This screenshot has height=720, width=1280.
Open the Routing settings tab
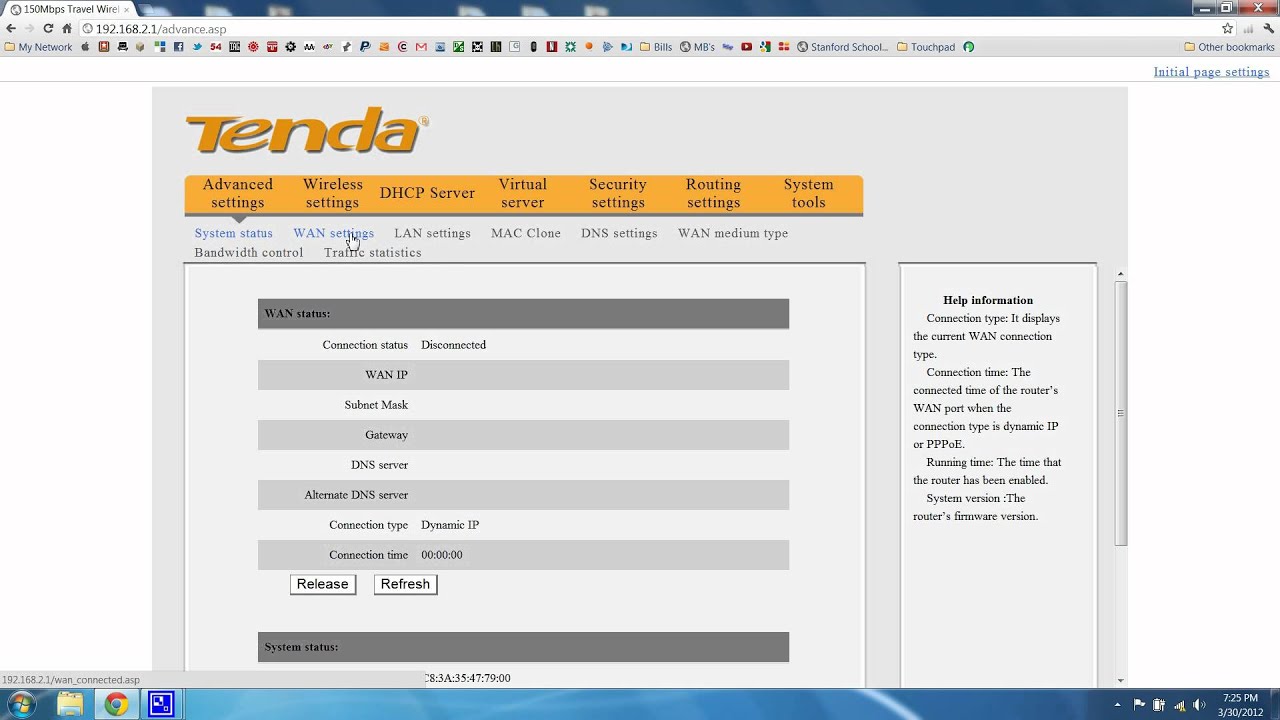[713, 193]
